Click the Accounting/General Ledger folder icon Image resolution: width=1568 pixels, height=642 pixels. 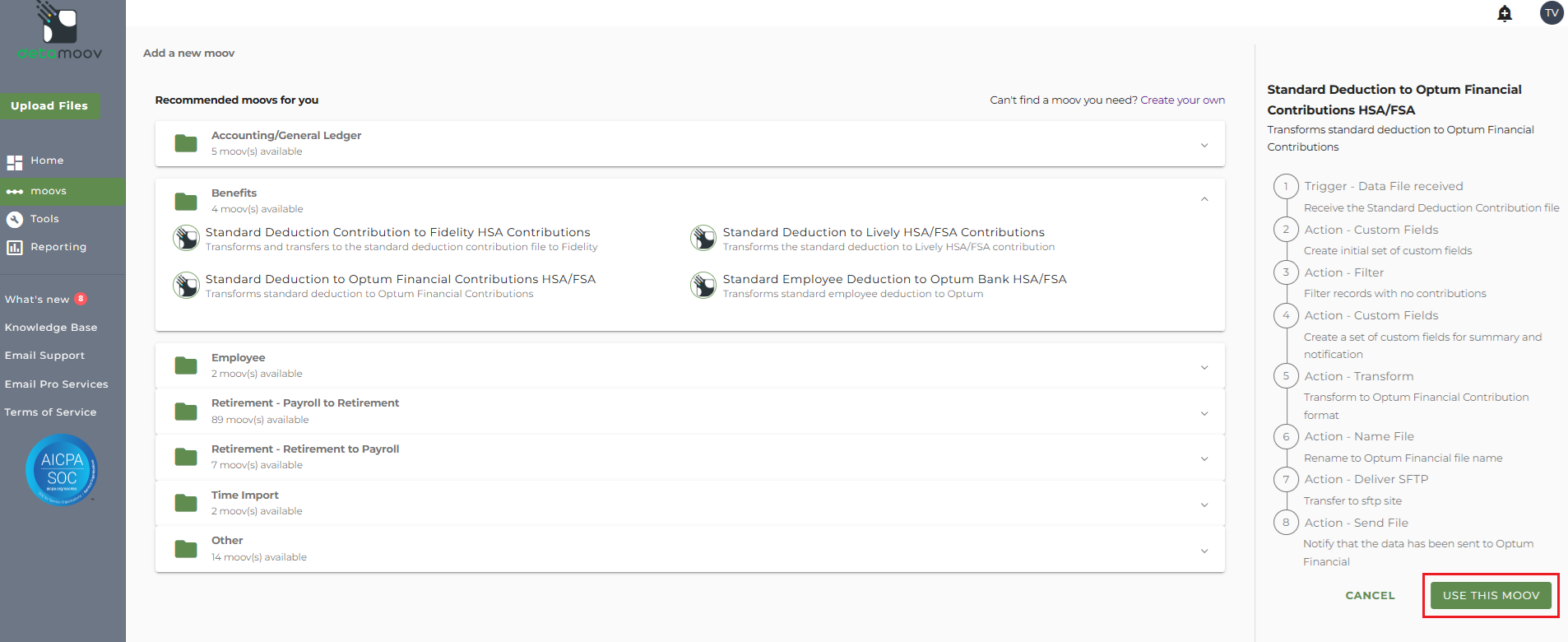coord(186,143)
